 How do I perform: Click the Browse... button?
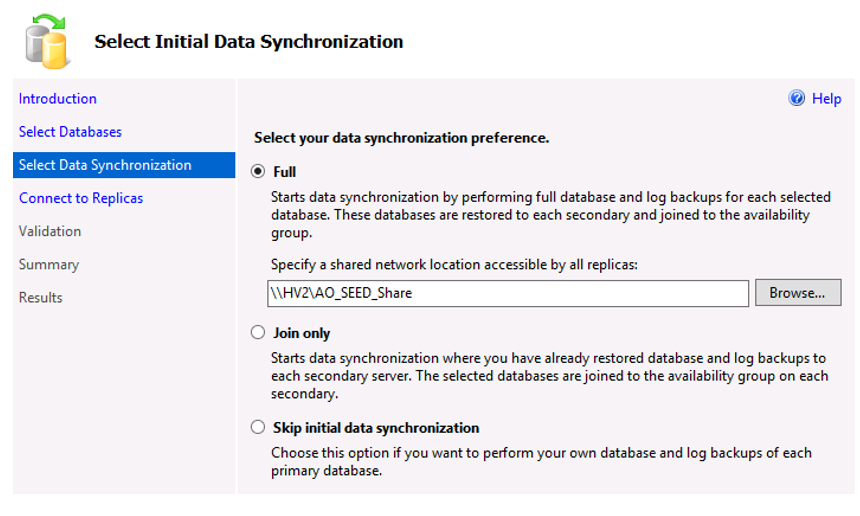[797, 293]
